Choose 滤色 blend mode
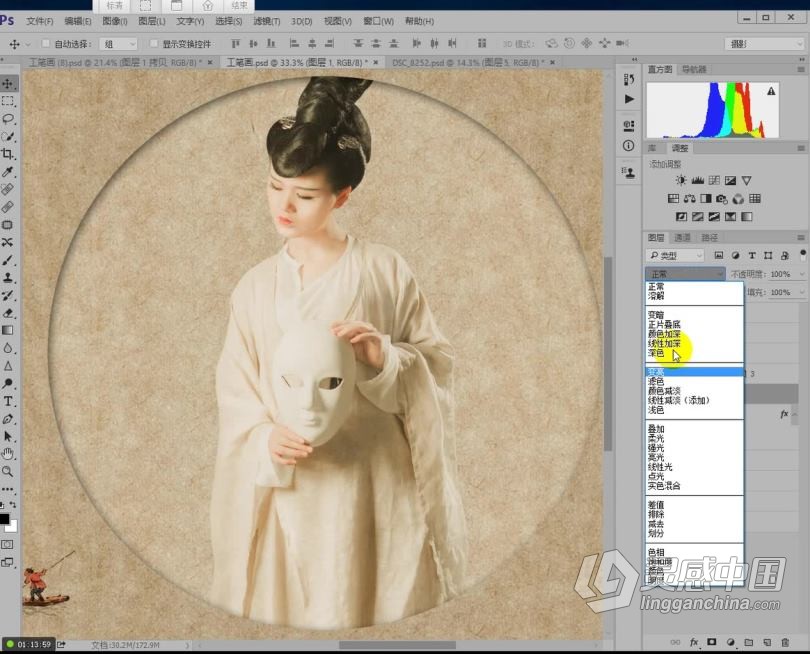The width and height of the screenshot is (810, 654). pyautogui.click(x=656, y=381)
